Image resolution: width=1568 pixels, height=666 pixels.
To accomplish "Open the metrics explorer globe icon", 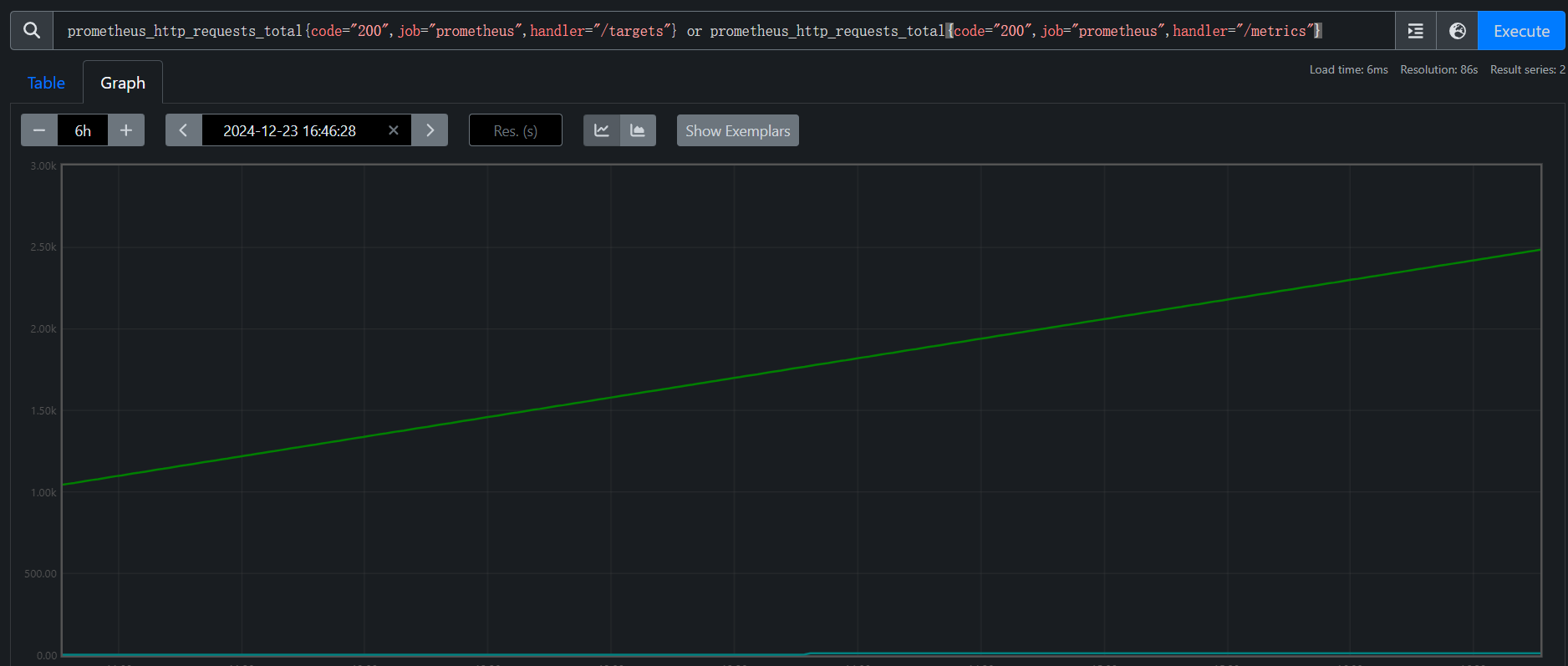I will click(x=1457, y=31).
